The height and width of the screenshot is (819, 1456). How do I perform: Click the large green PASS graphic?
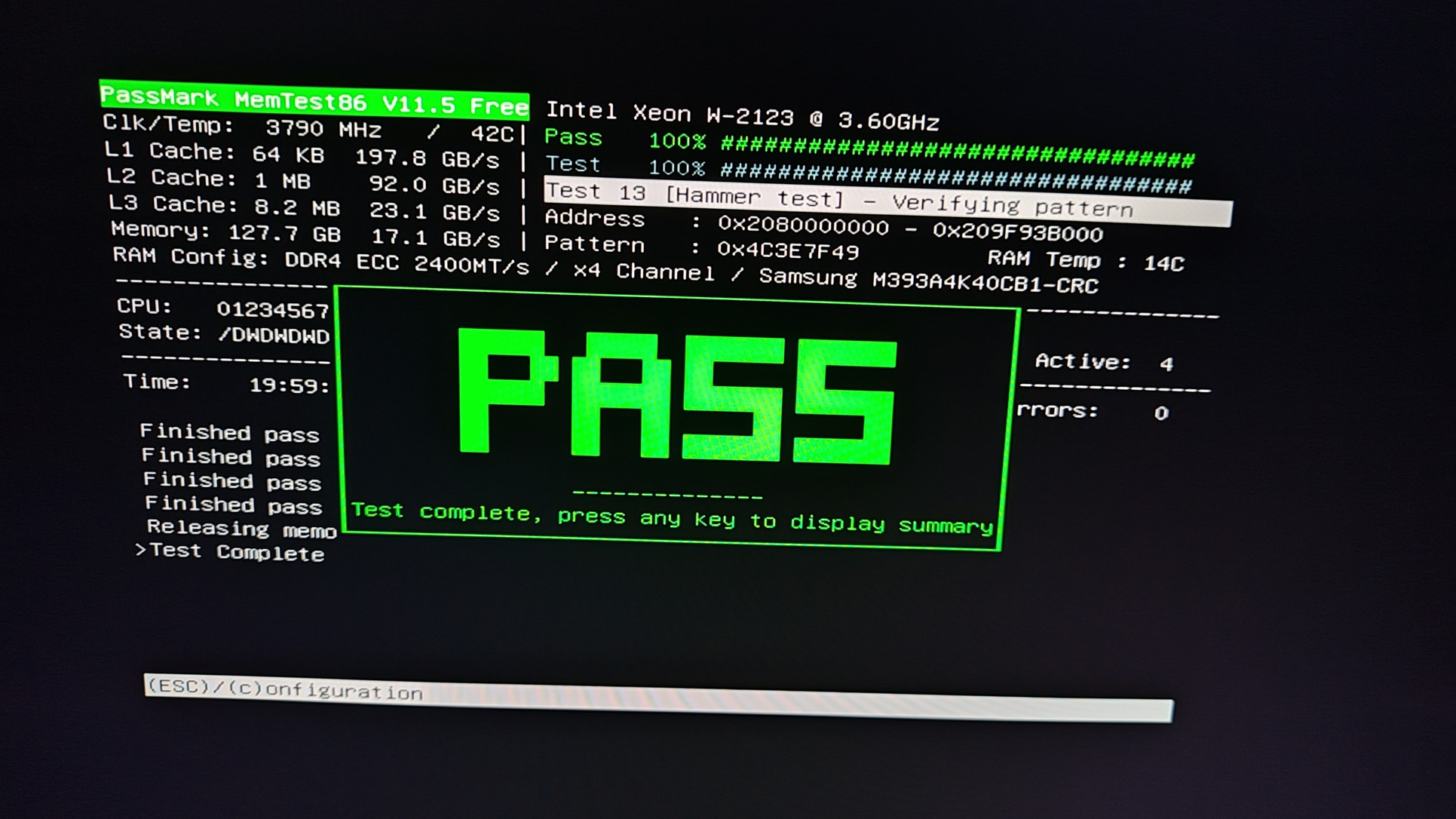pos(676,396)
